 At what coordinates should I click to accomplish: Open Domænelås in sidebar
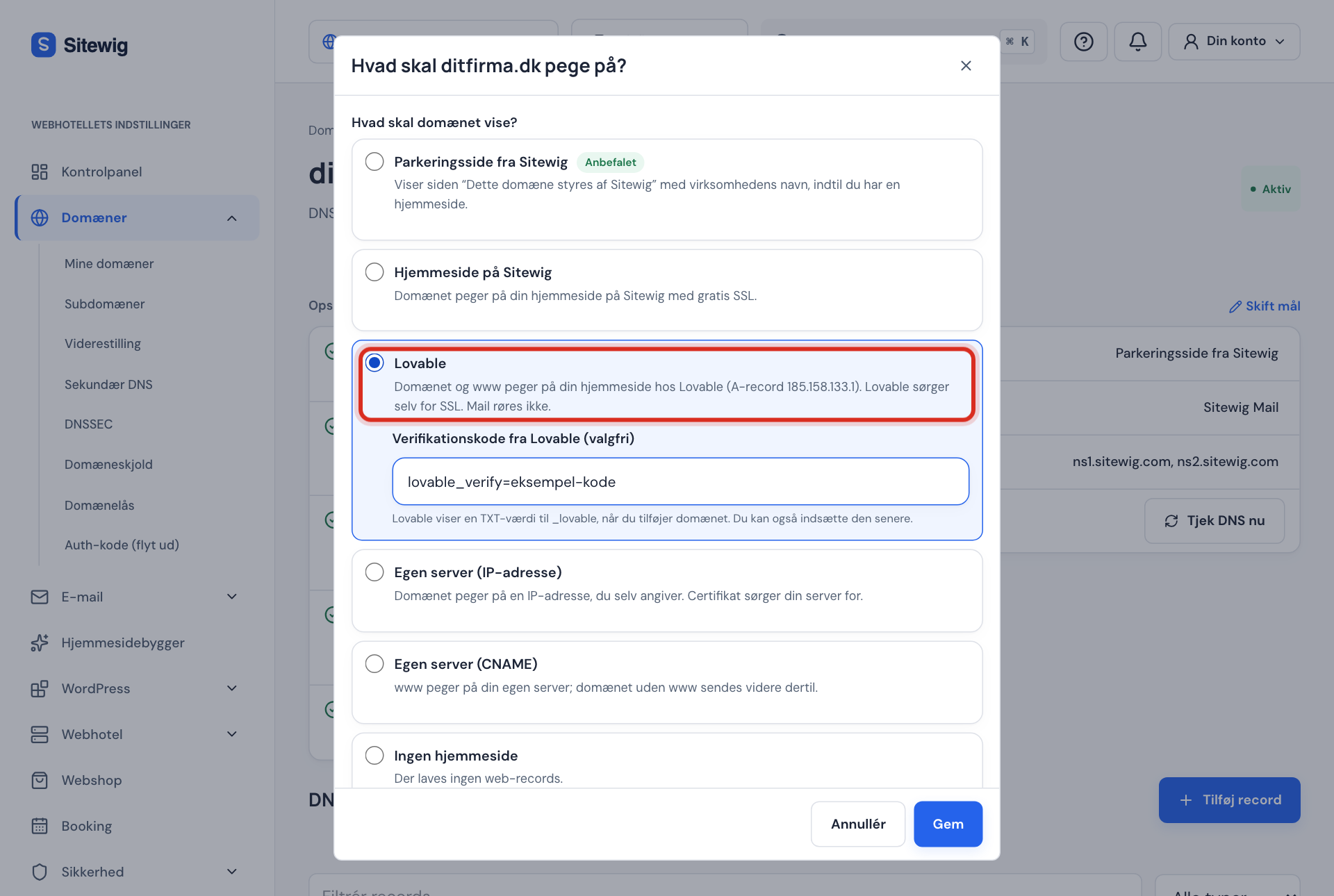99,506
